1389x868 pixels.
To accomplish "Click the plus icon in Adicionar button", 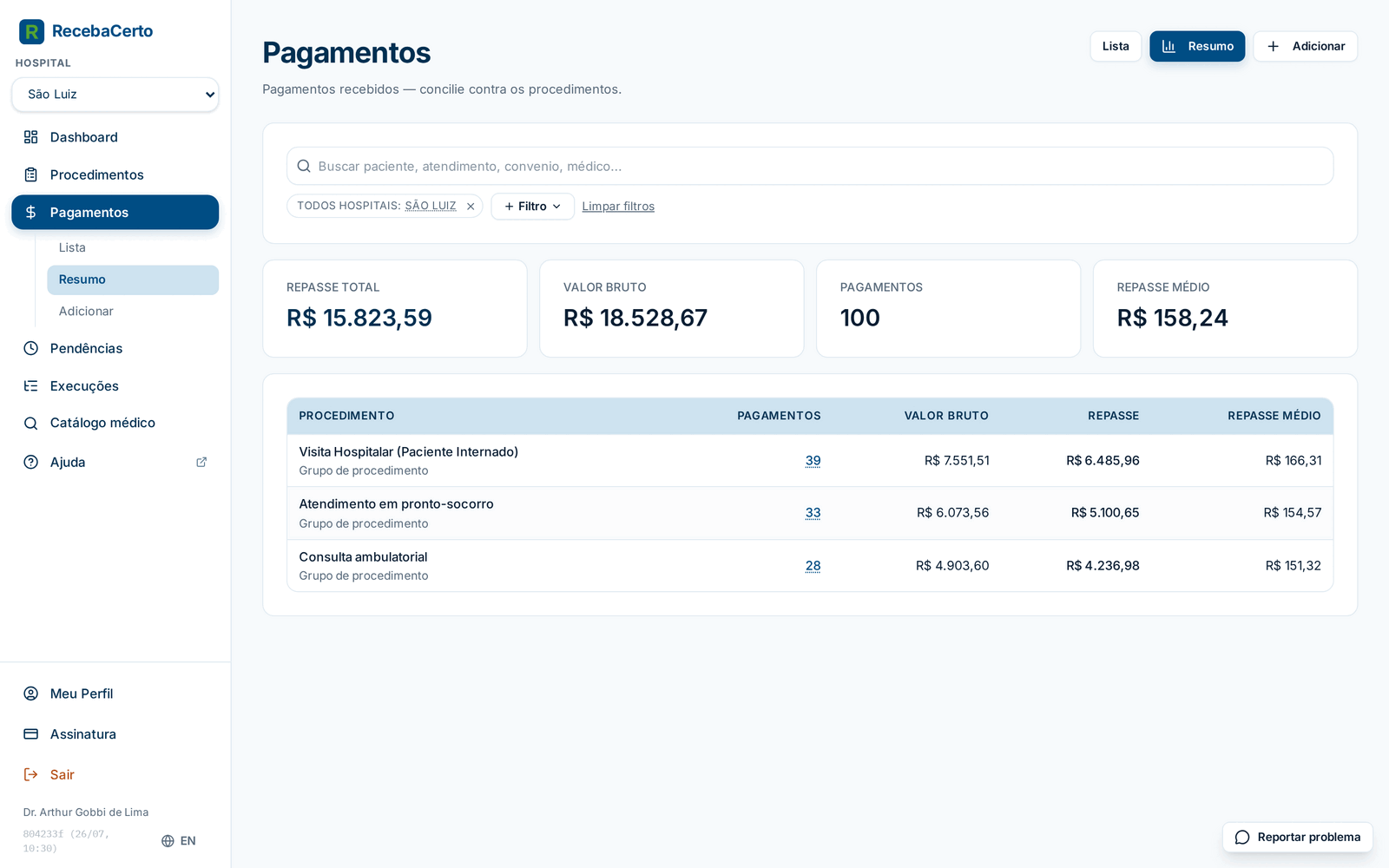I will pos(1274,46).
